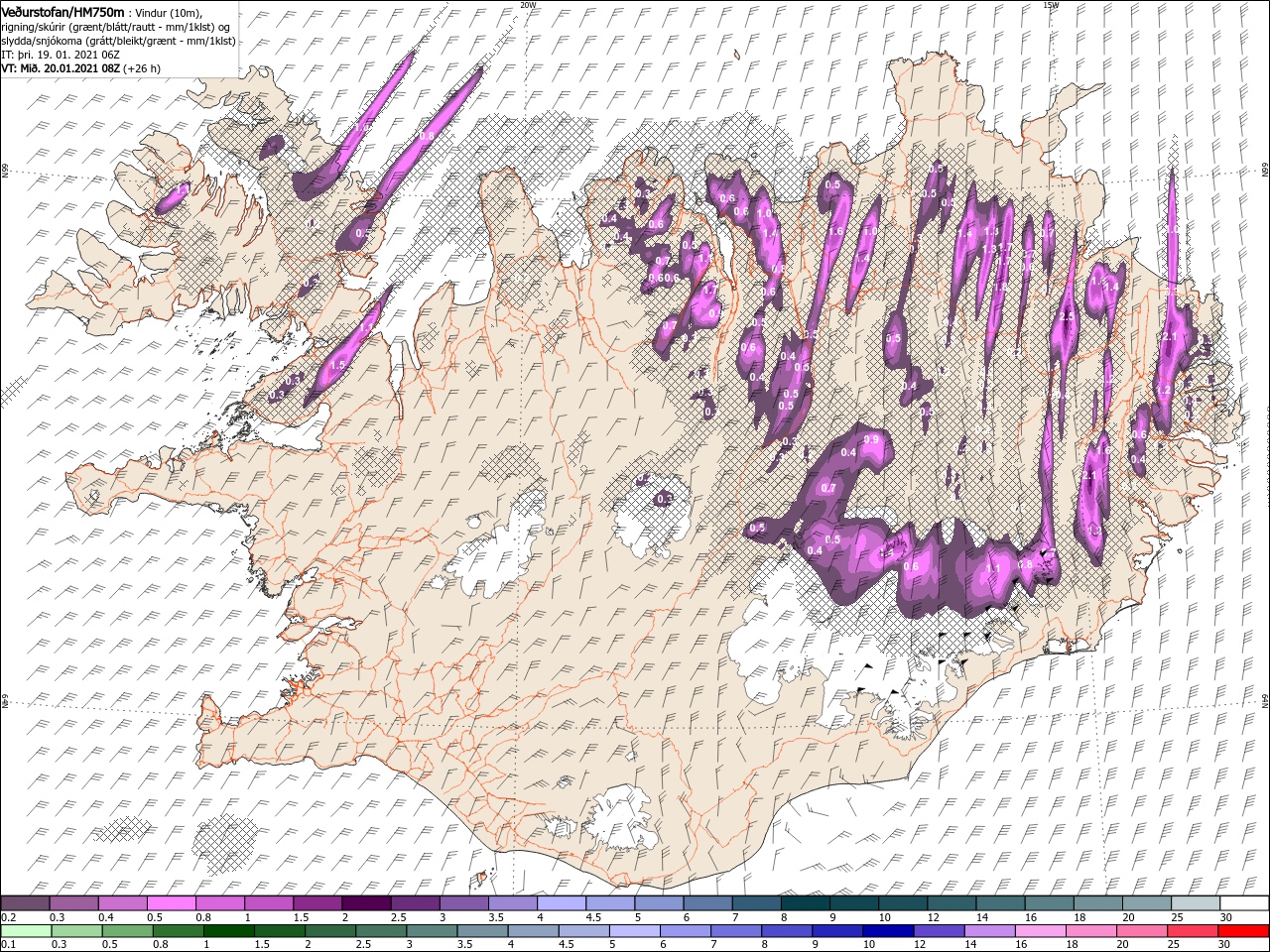The image size is (1270, 952).
Task: Pick upper legend swatch between 0.2 and 0.3
Action: (25, 903)
